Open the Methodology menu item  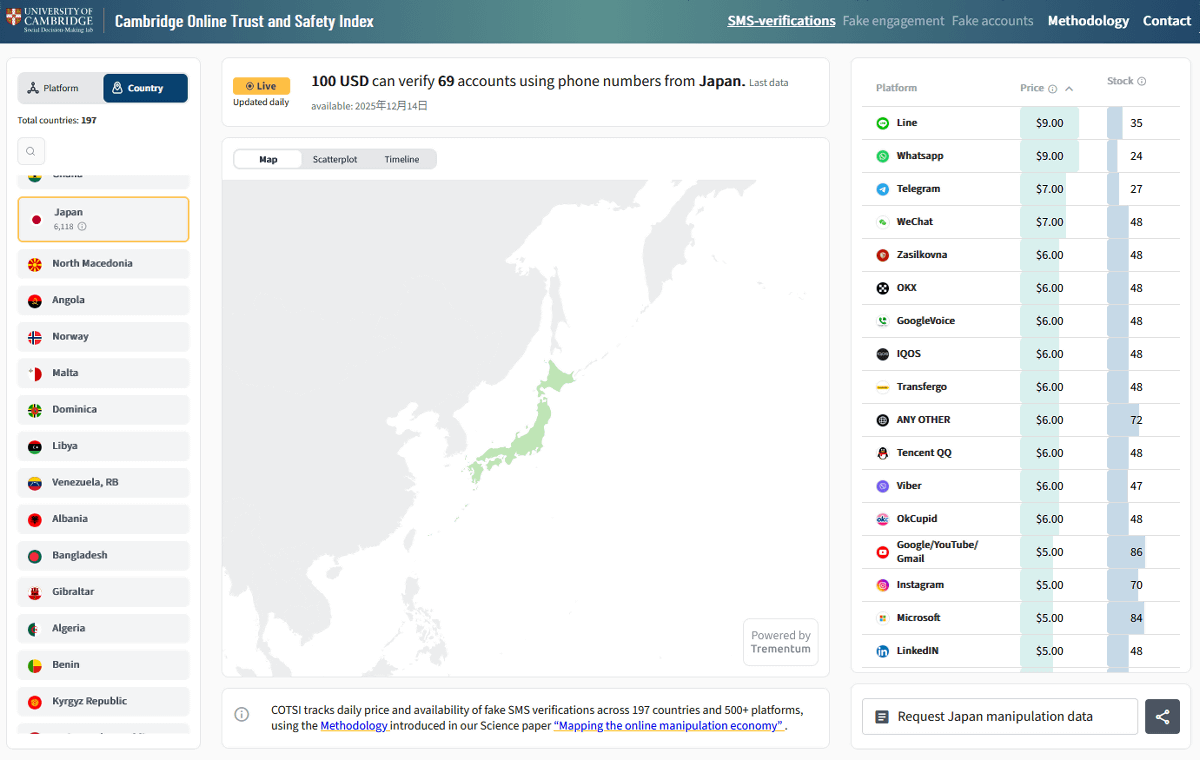1088,21
